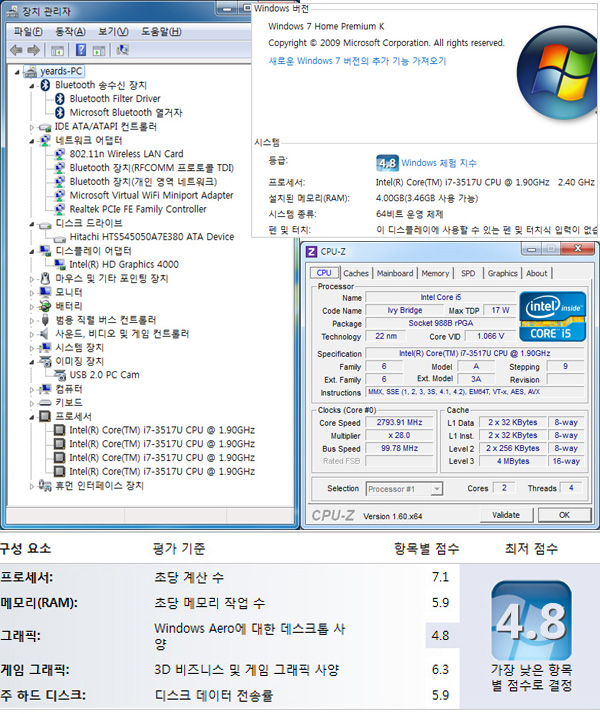Click the 4.8 Windows Experience Index badge
This screenshot has width=600, height=714.
click(x=387, y=163)
